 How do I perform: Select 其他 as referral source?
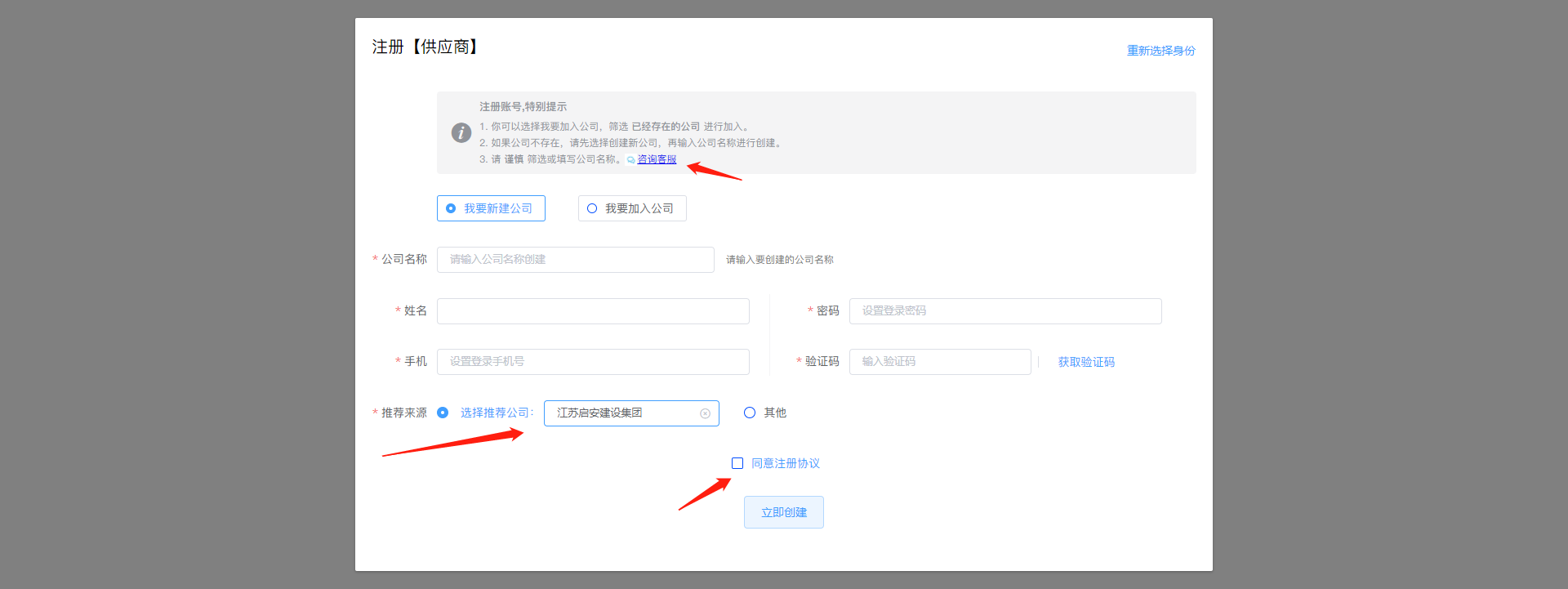(x=750, y=413)
